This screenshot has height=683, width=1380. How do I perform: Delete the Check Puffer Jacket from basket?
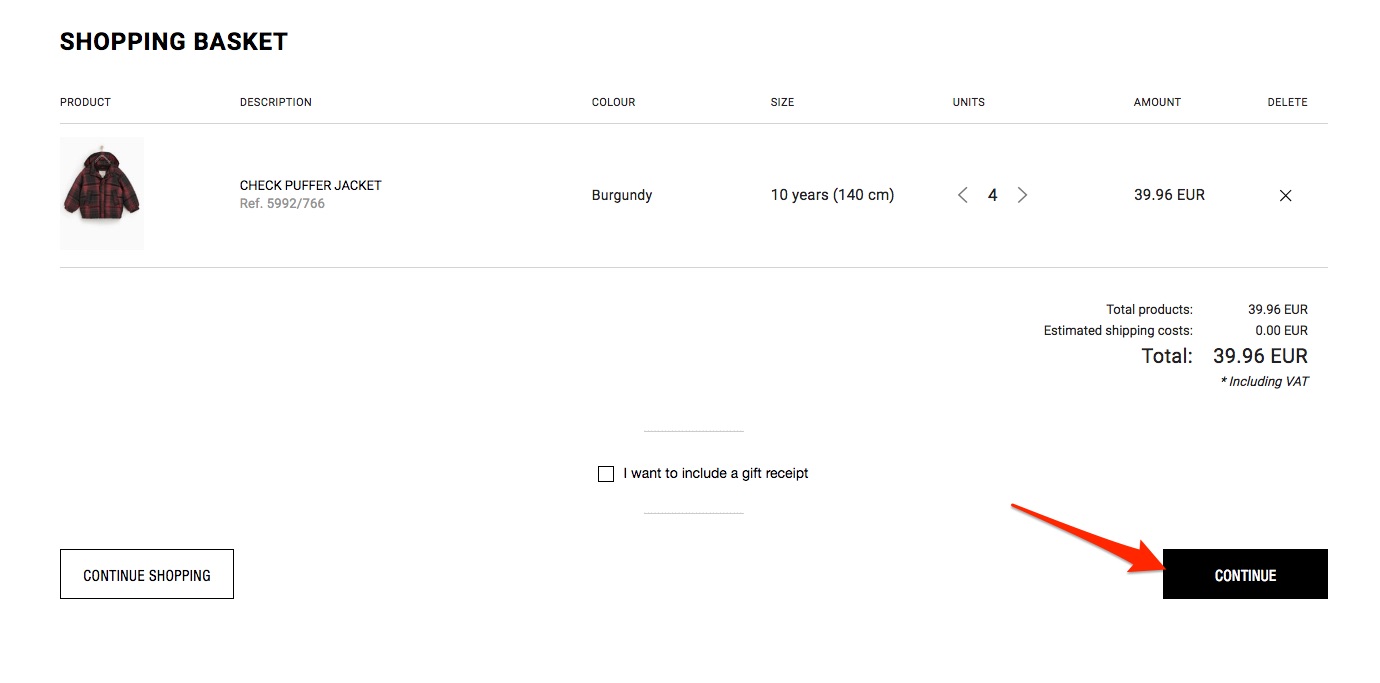click(1285, 196)
